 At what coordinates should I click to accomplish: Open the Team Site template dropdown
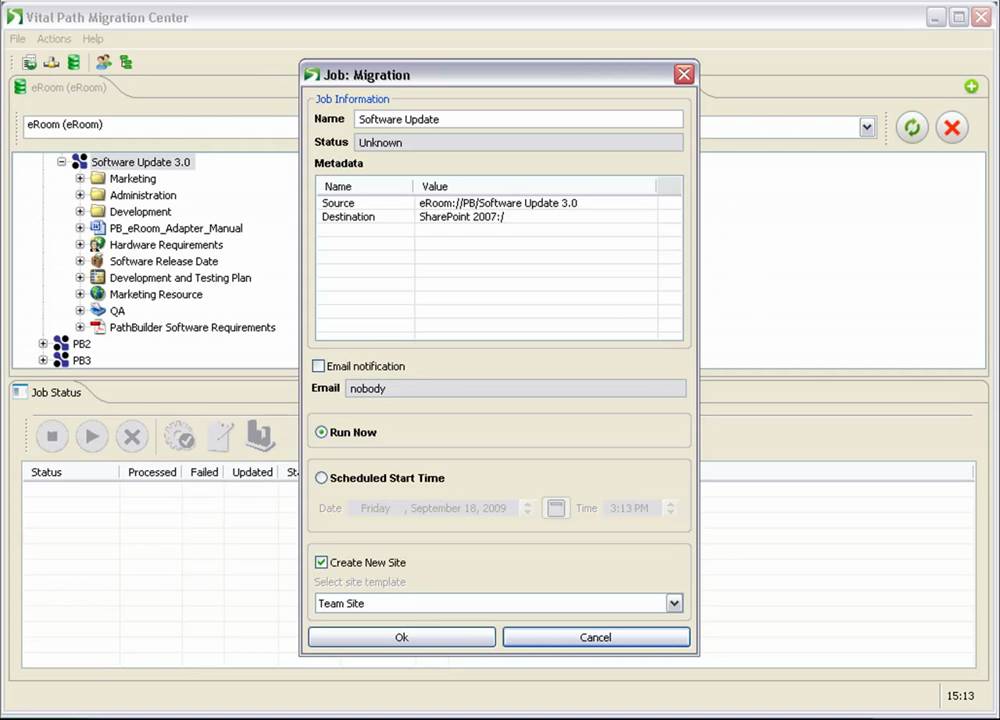pyautogui.click(x=674, y=603)
